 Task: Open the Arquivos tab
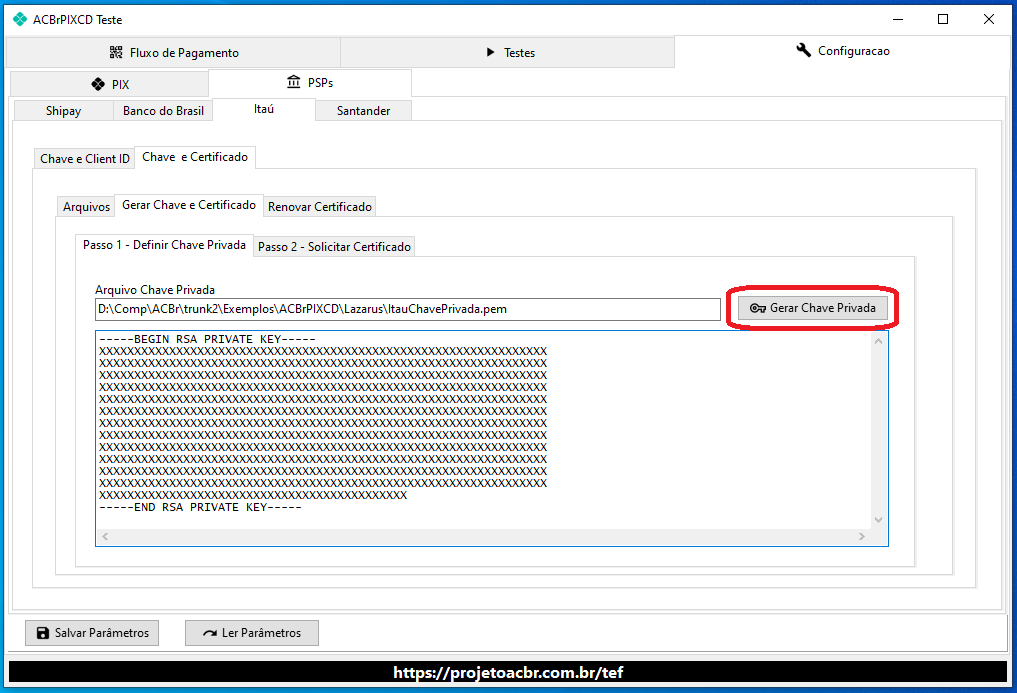tap(86, 206)
